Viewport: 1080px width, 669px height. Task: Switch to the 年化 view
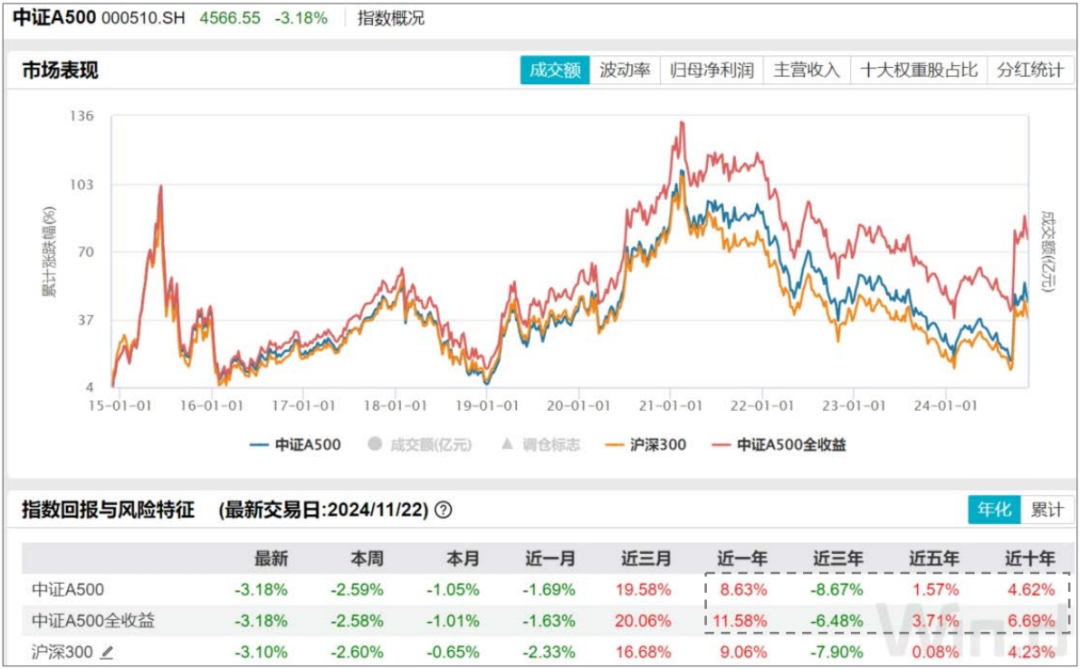(993, 509)
